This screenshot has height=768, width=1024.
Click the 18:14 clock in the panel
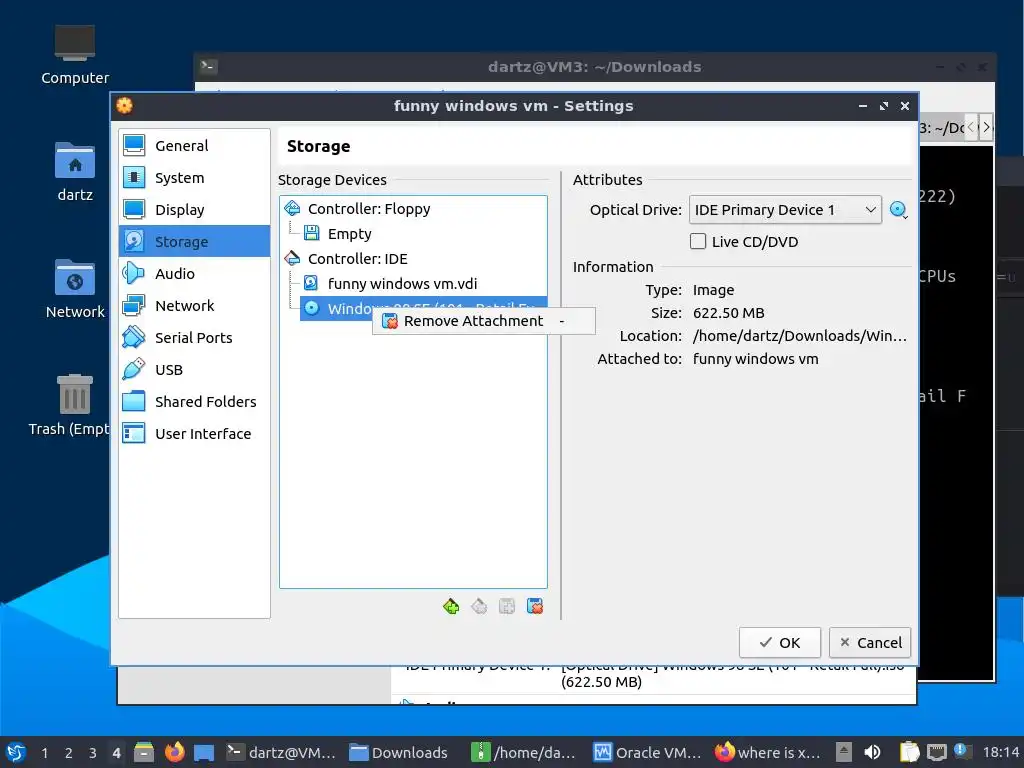[1001, 752]
